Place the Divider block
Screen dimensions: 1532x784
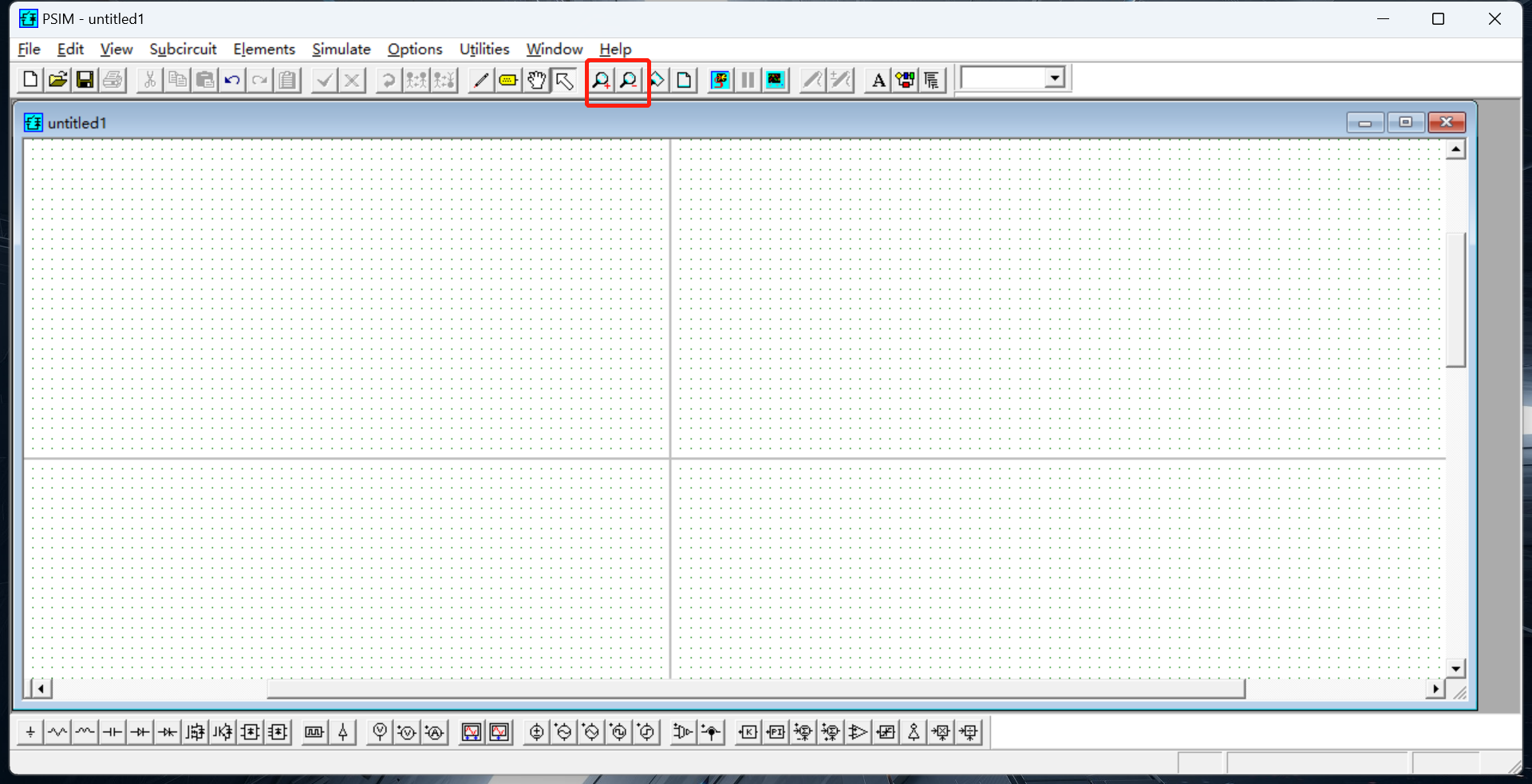[x=969, y=731]
